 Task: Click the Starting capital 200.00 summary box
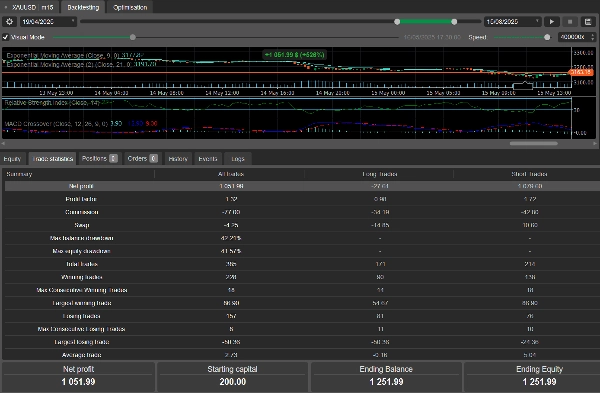click(x=232, y=376)
